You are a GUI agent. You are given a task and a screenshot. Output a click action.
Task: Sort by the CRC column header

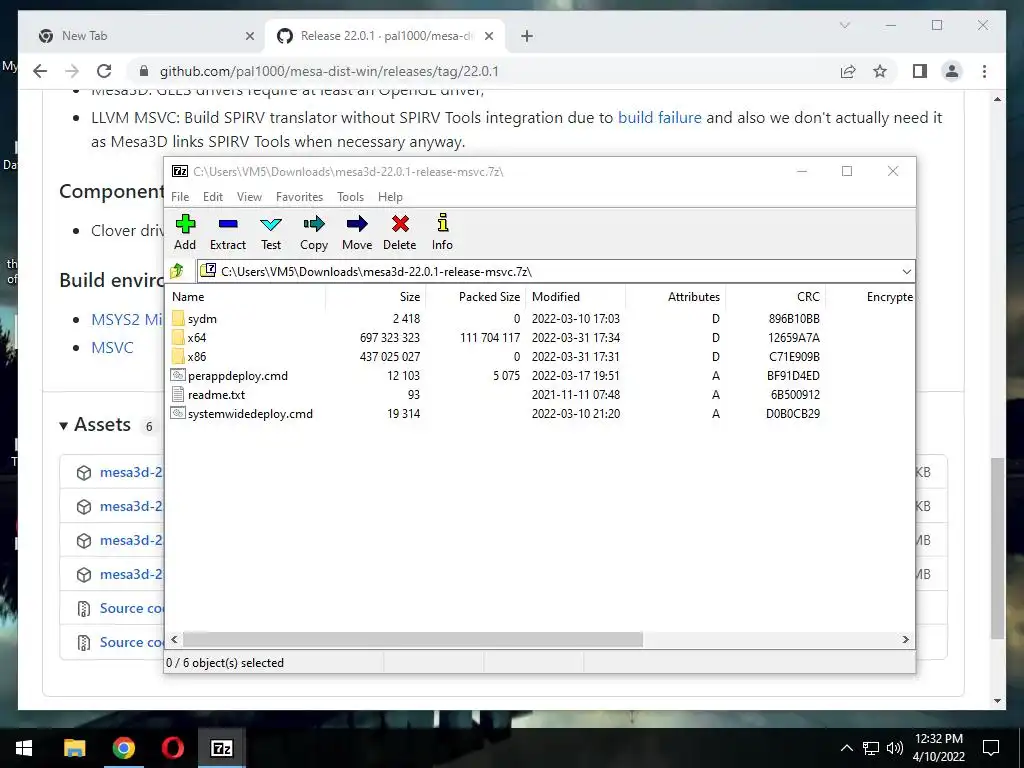pos(775,296)
